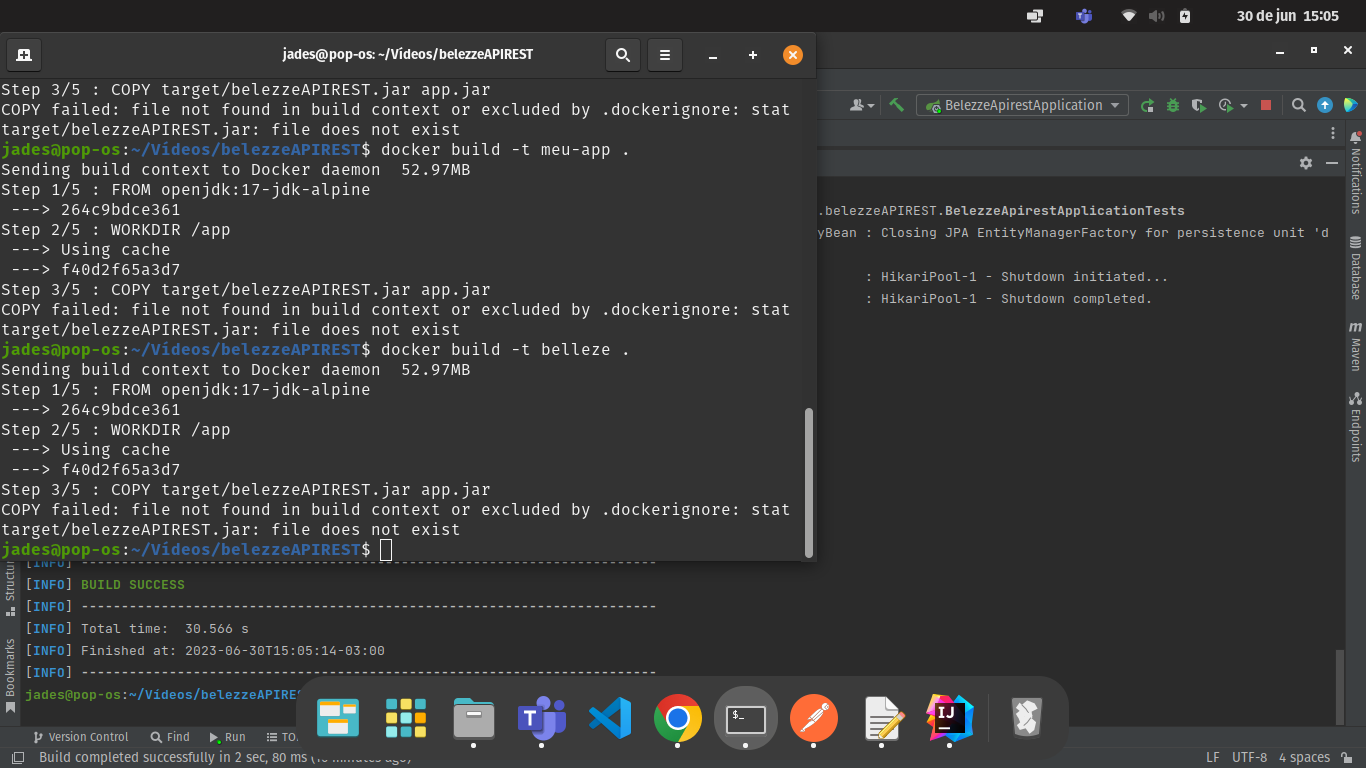Click the IntelliJ console vertical scrollbar

(1340, 687)
